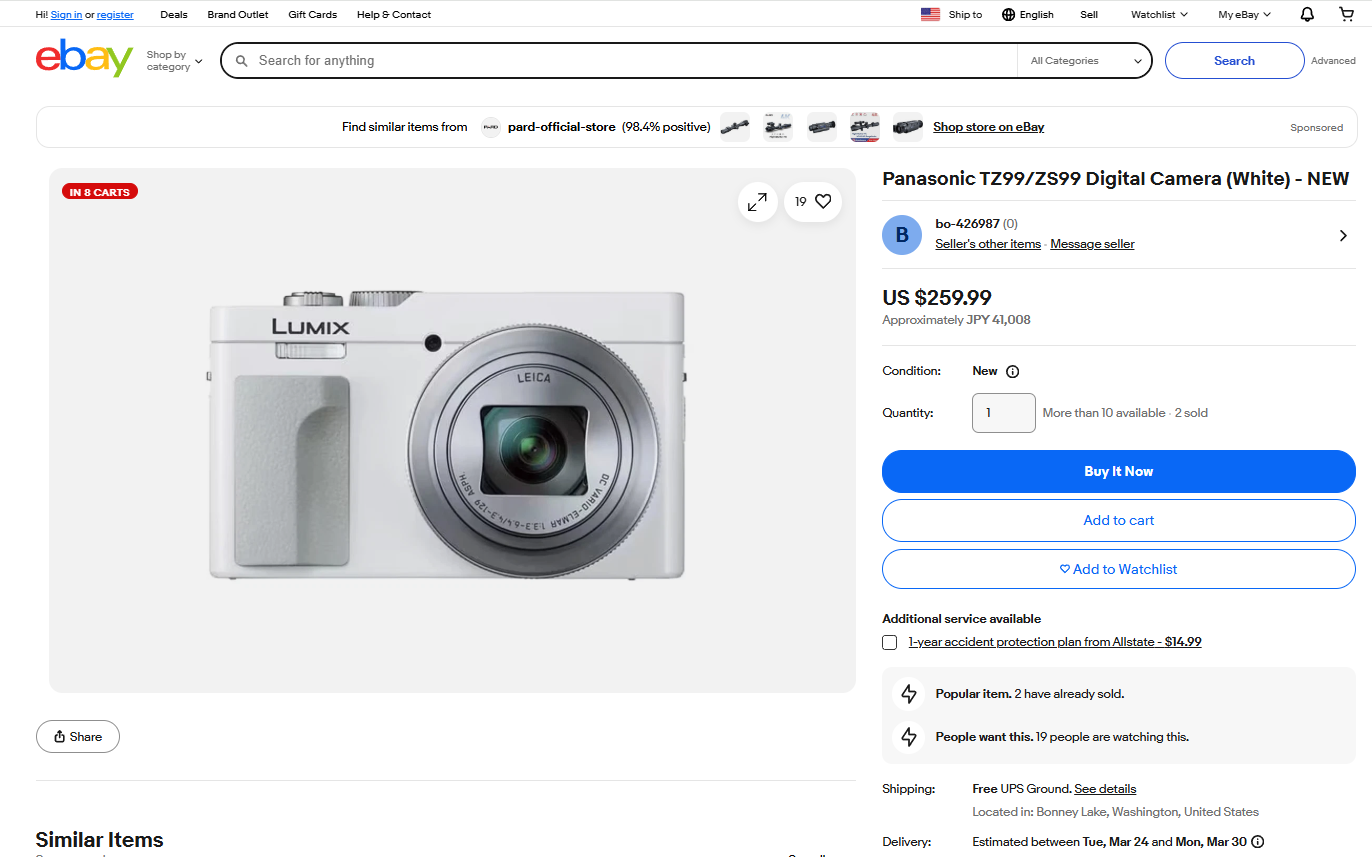Click the Buy It Now button
Viewport: 1372px width, 857px height.
point(1118,471)
